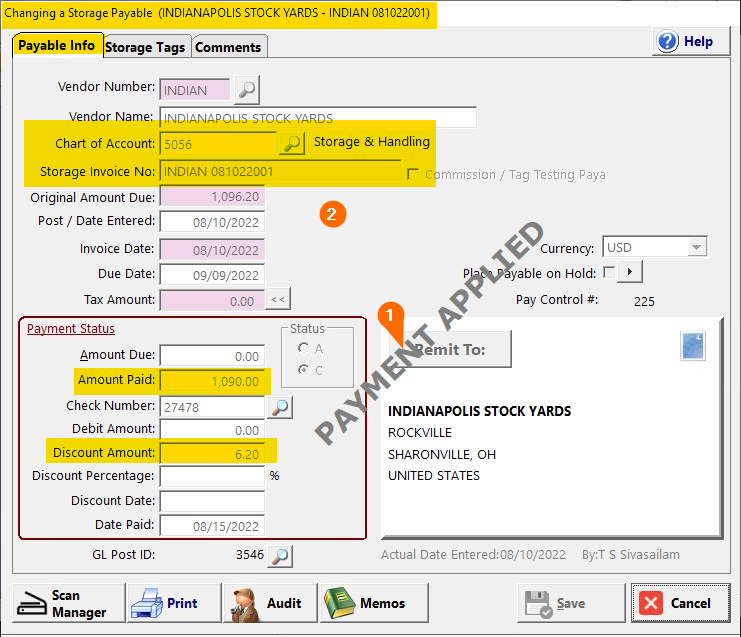741x637 pixels.
Task: Click the Discount Date field
Action: coord(212,501)
